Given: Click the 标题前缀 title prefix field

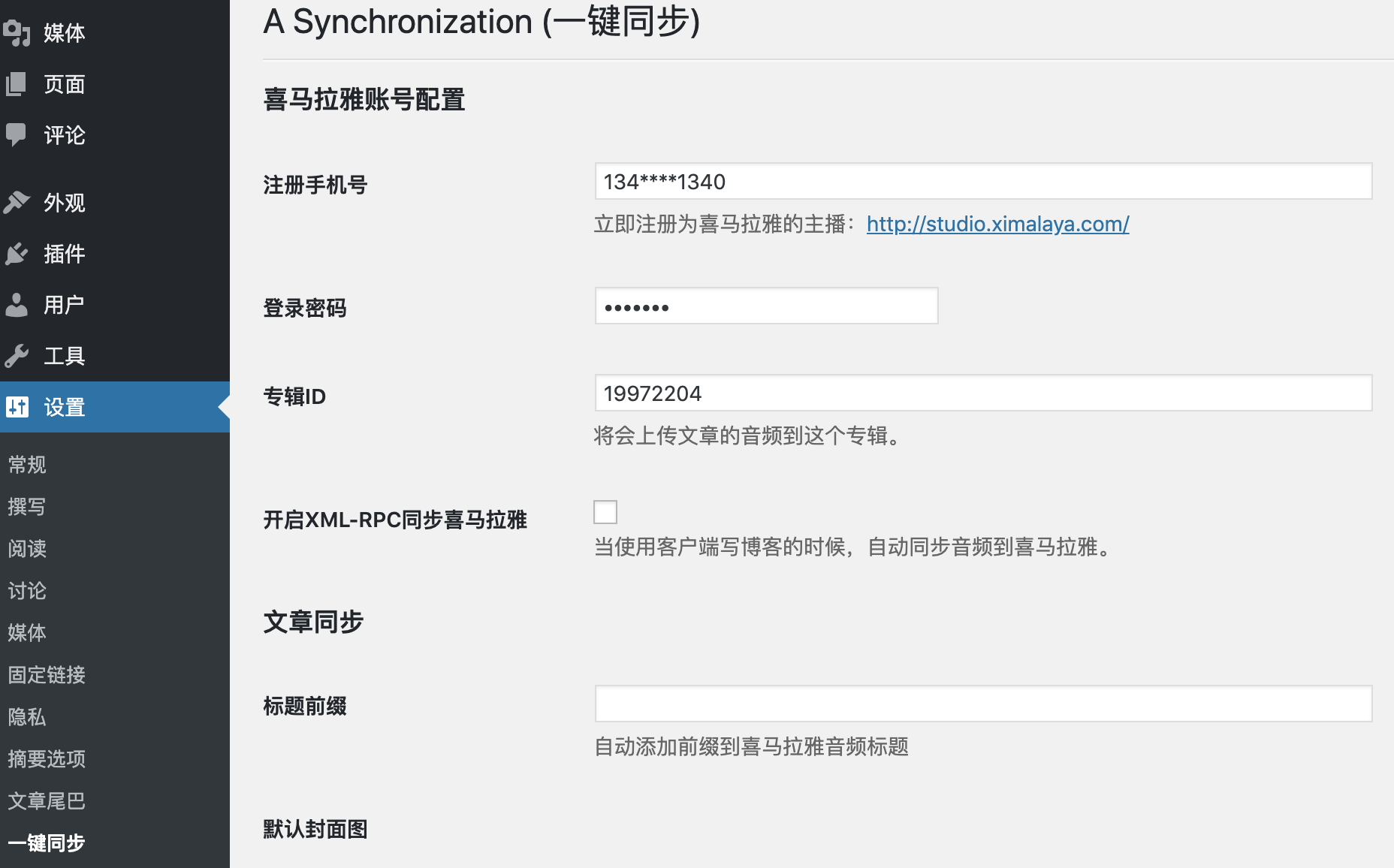Looking at the screenshot, I should [x=983, y=704].
